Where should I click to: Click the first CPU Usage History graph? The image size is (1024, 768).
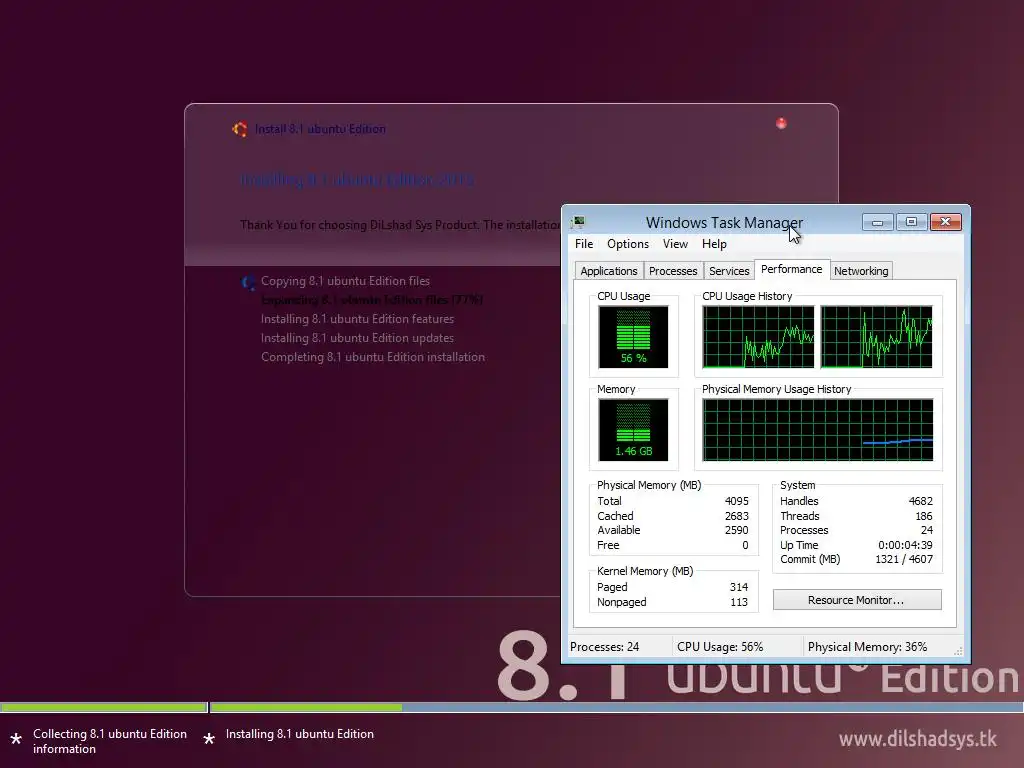[x=758, y=337]
